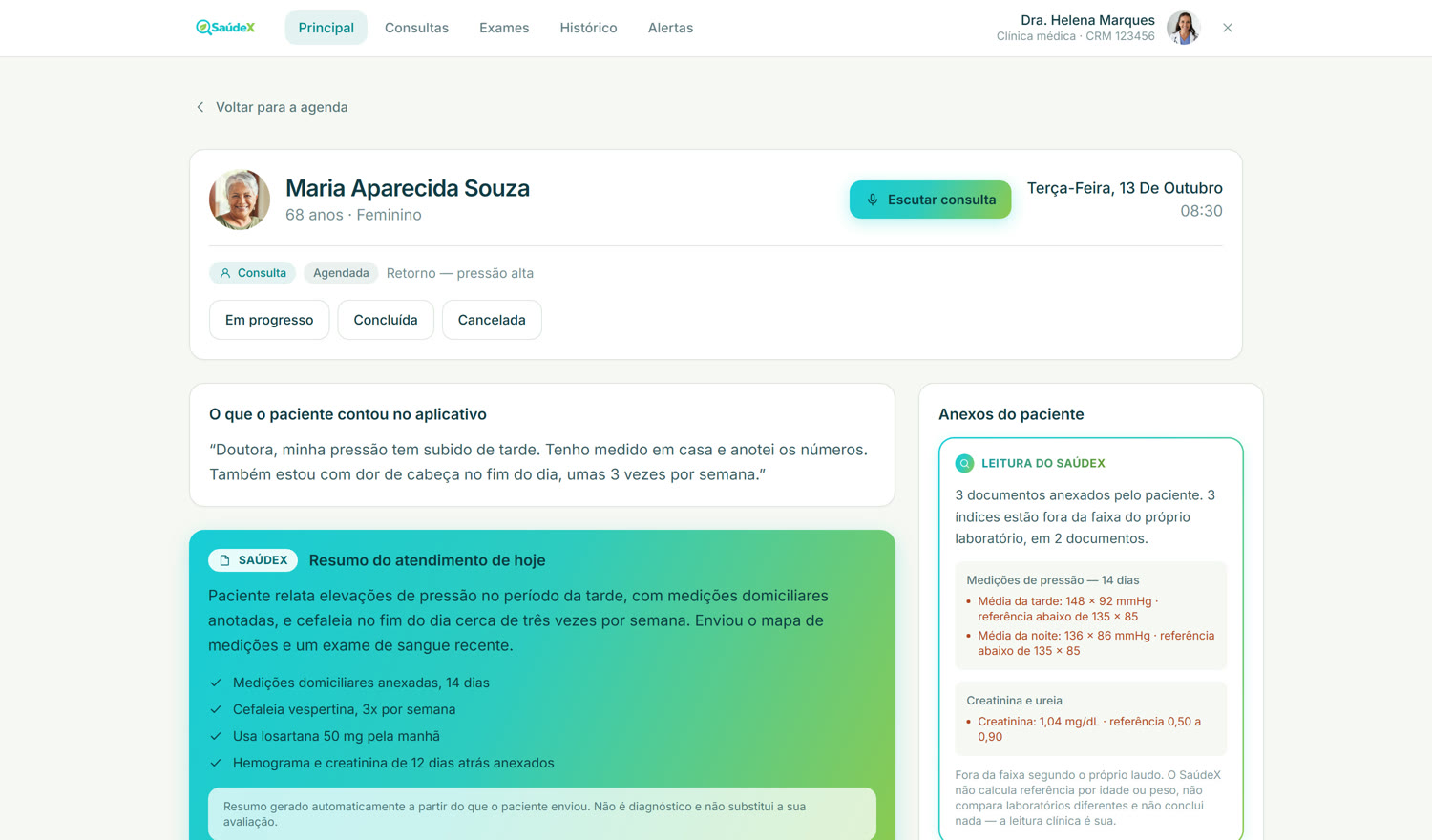The height and width of the screenshot is (840, 1432).
Task: Click the O que o paciente contou heading
Action: 347,414
